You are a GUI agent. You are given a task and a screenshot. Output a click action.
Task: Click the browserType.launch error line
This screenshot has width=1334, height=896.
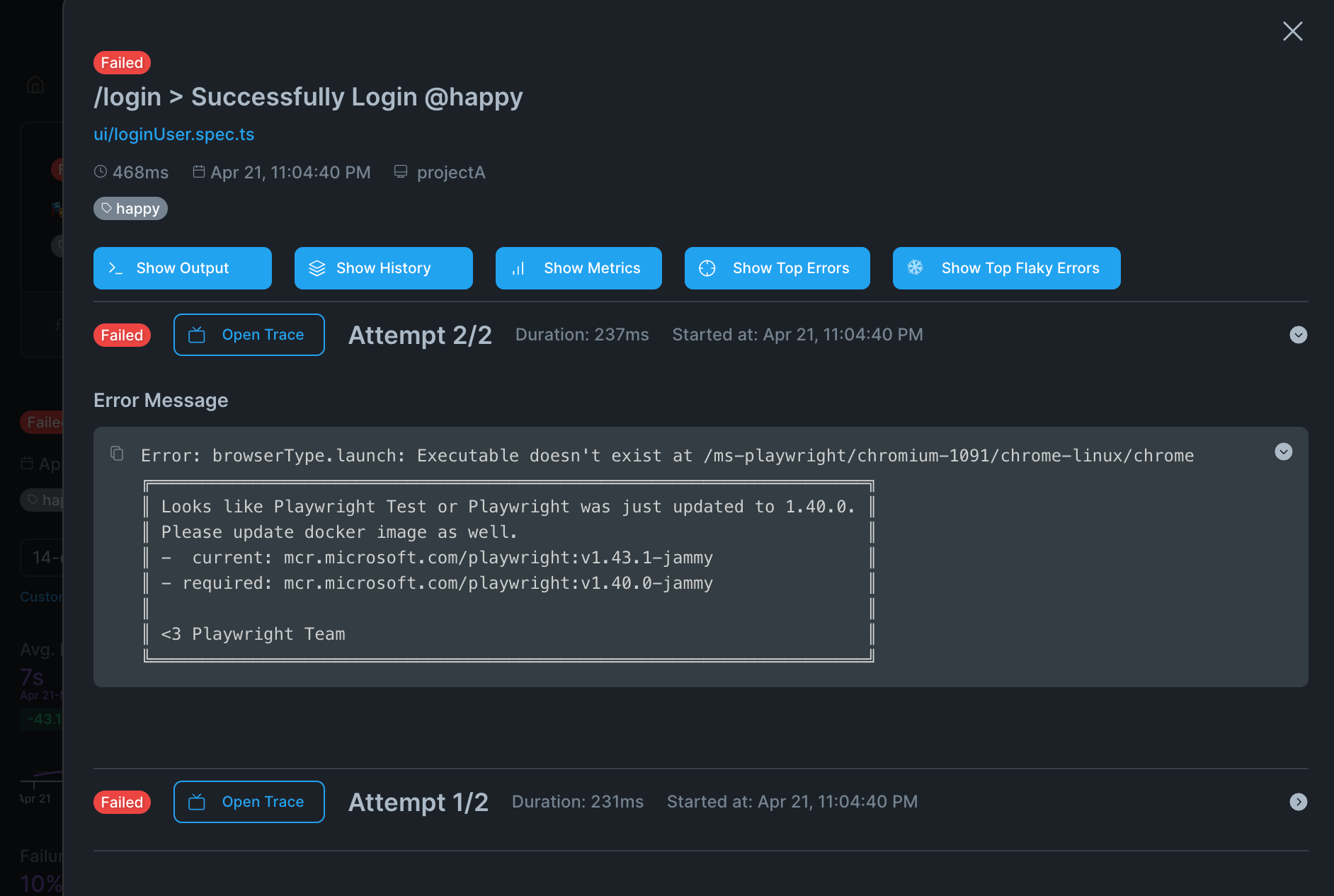667,456
